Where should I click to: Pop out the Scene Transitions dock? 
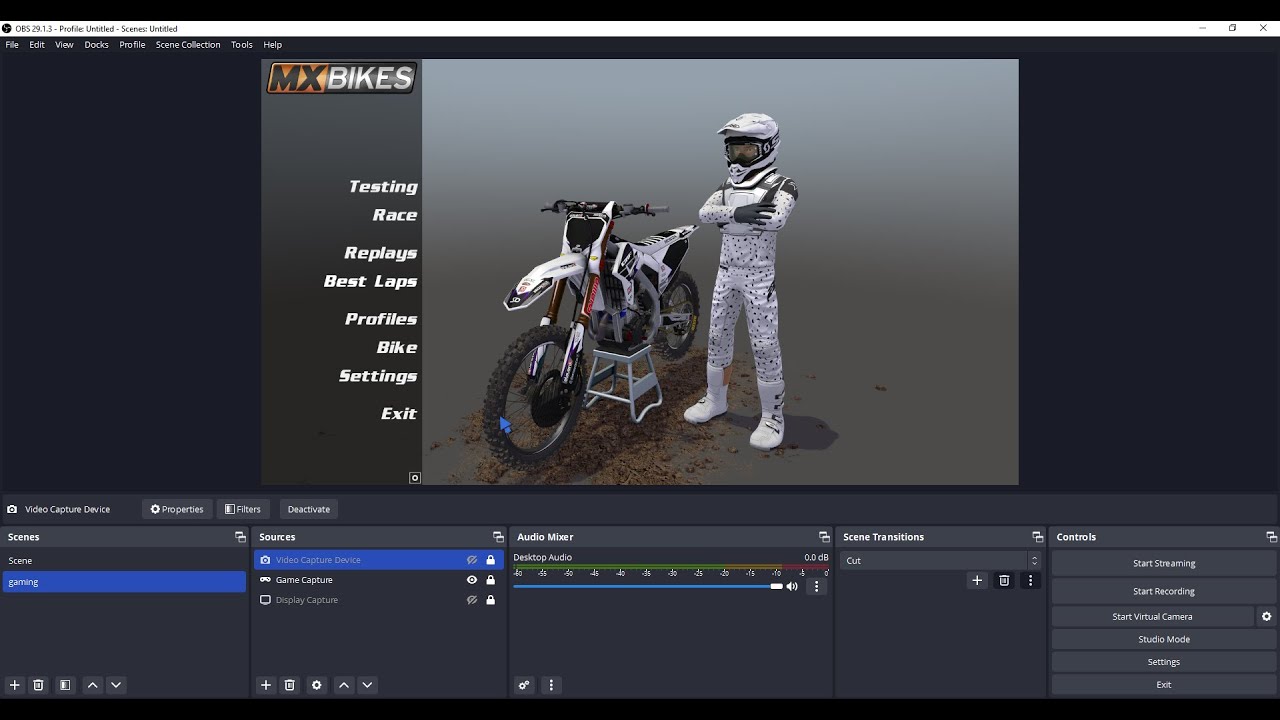tap(1037, 537)
